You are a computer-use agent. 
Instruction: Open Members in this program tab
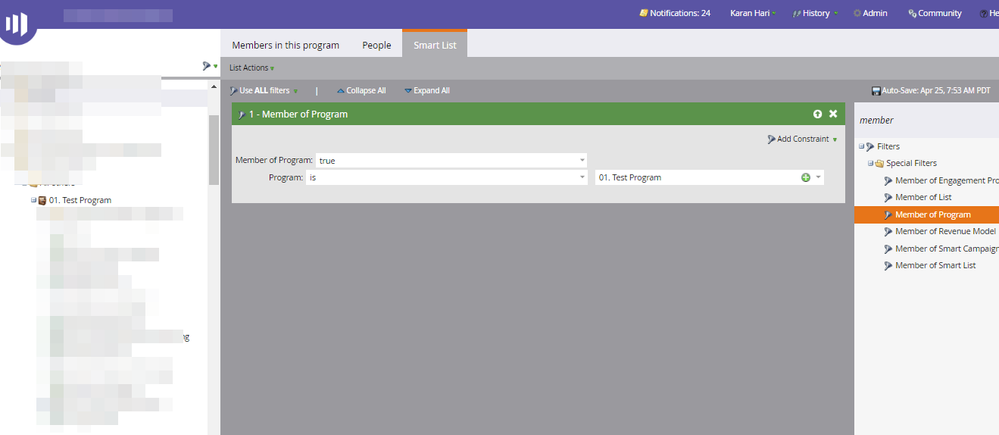pos(285,45)
